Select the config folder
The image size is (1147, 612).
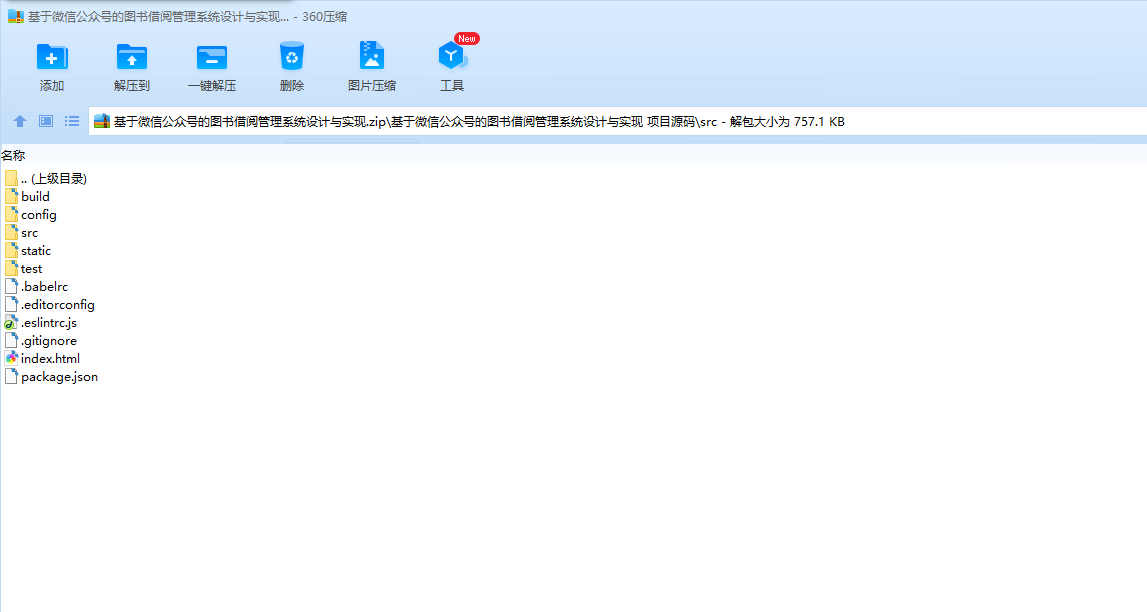pos(30,215)
